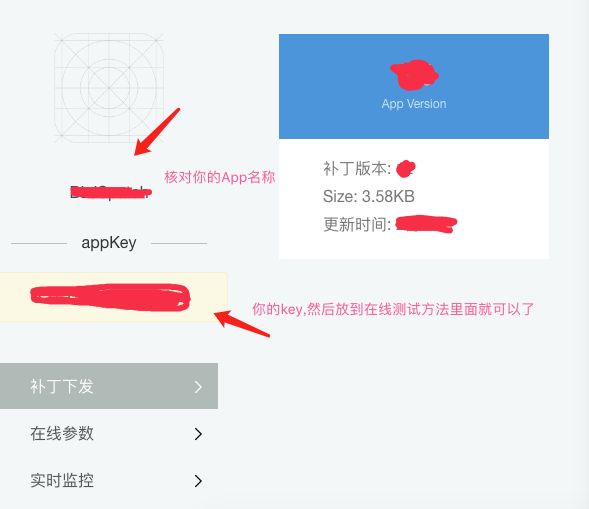The height and width of the screenshot is (509, 589).
Task: Click the blue App Version card header
Action: pos(414,86)
